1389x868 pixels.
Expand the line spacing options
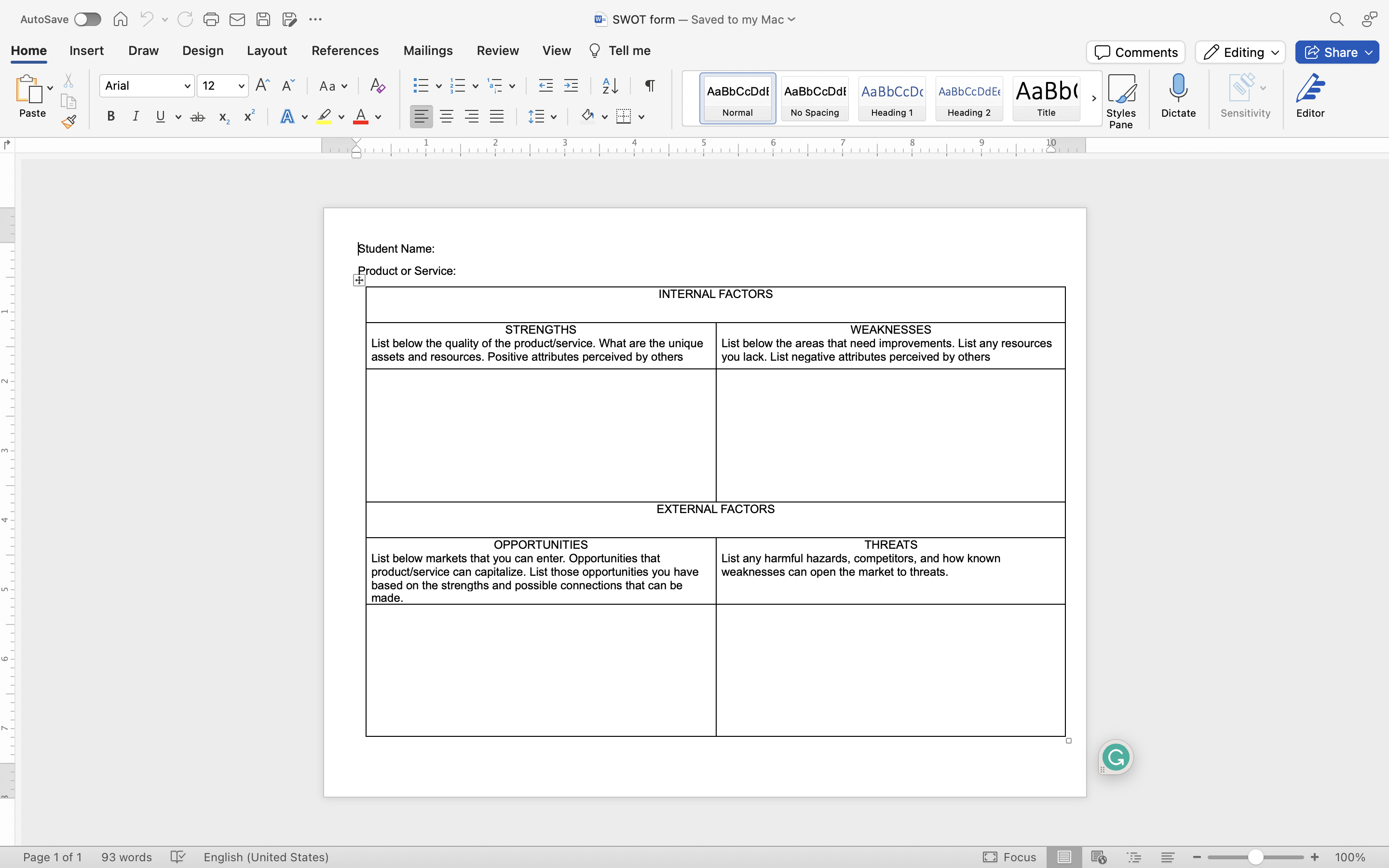coord(554,116)
